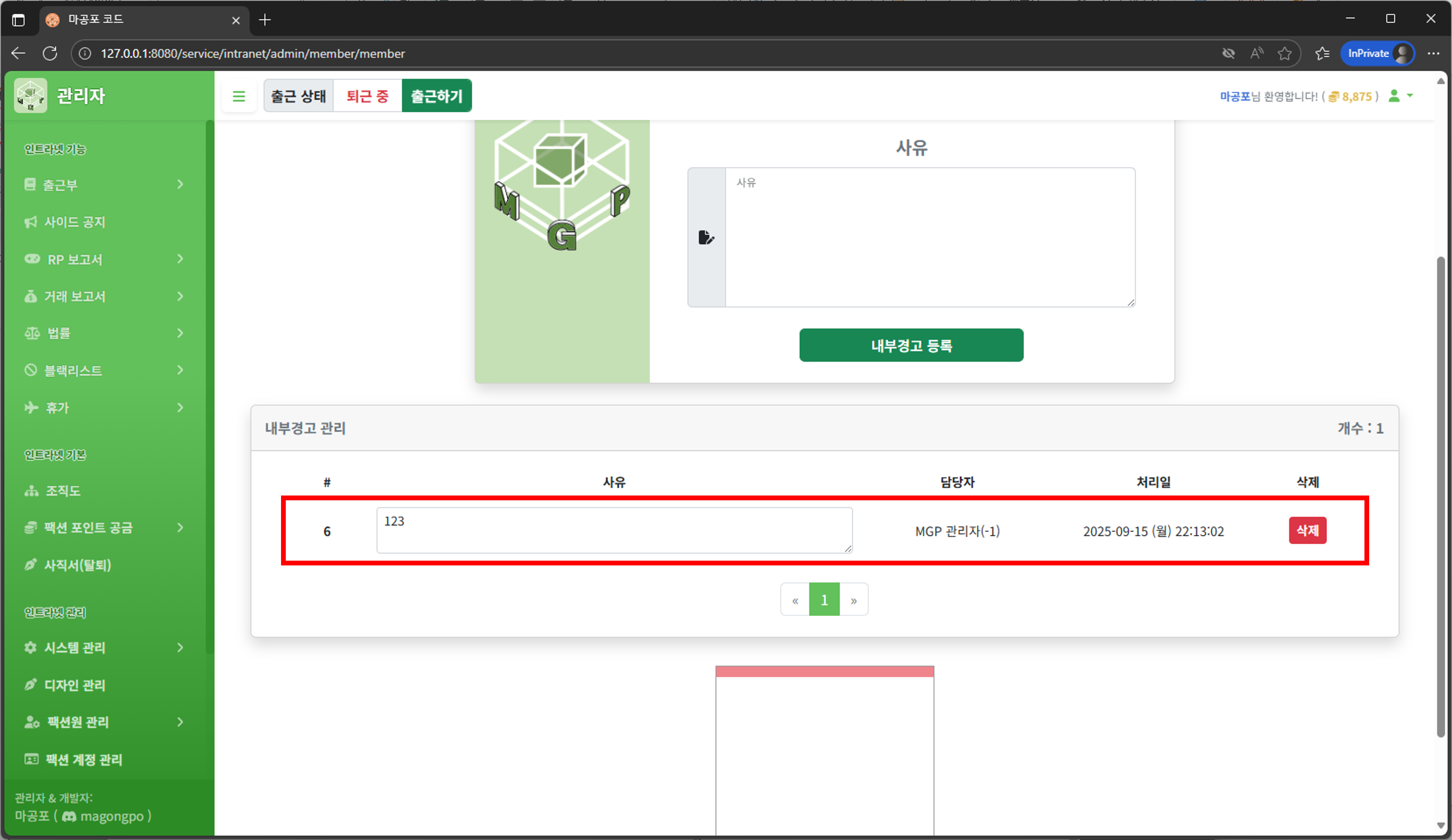
Task: Click the note-edit icon beside reason field
Action: click(x=706, y=237)
